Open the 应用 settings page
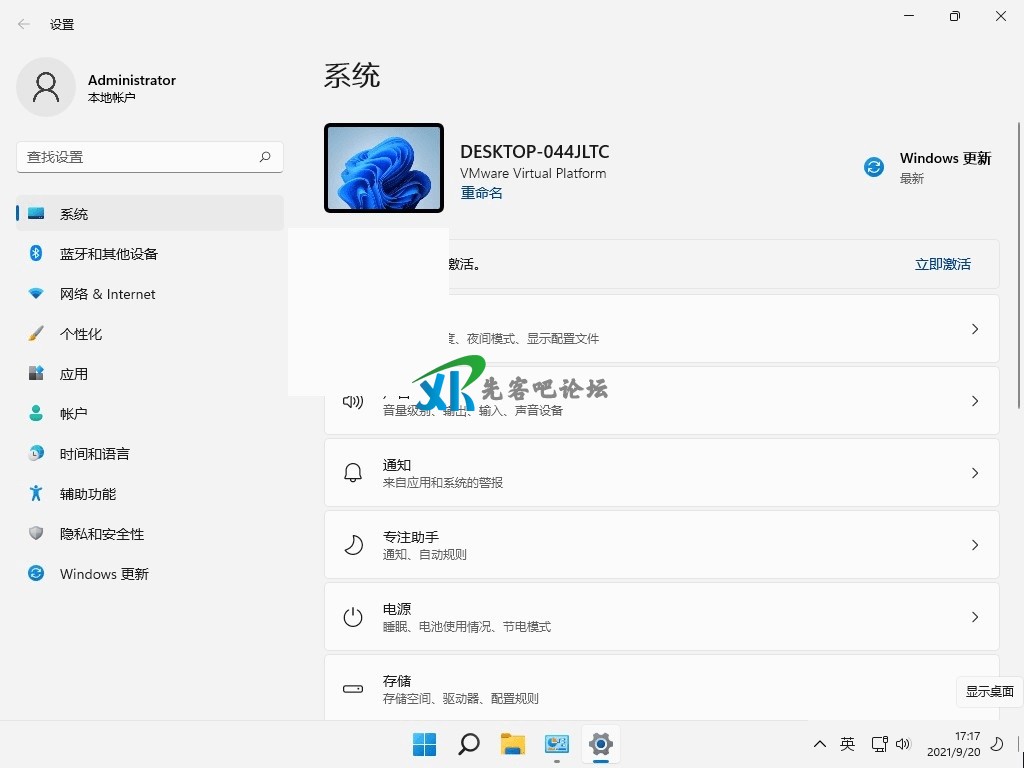Viewport: 1024px width, 768px height. [74, 374]
